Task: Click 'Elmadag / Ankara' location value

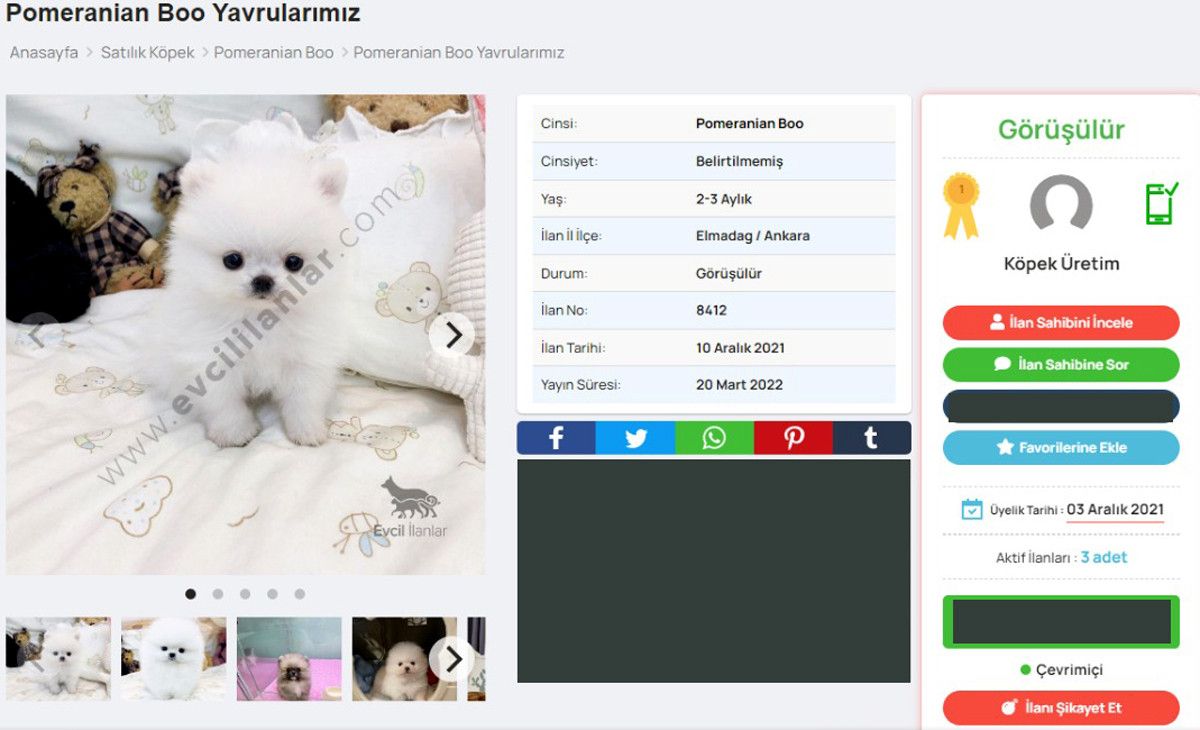Action: (x=753, y=236)
